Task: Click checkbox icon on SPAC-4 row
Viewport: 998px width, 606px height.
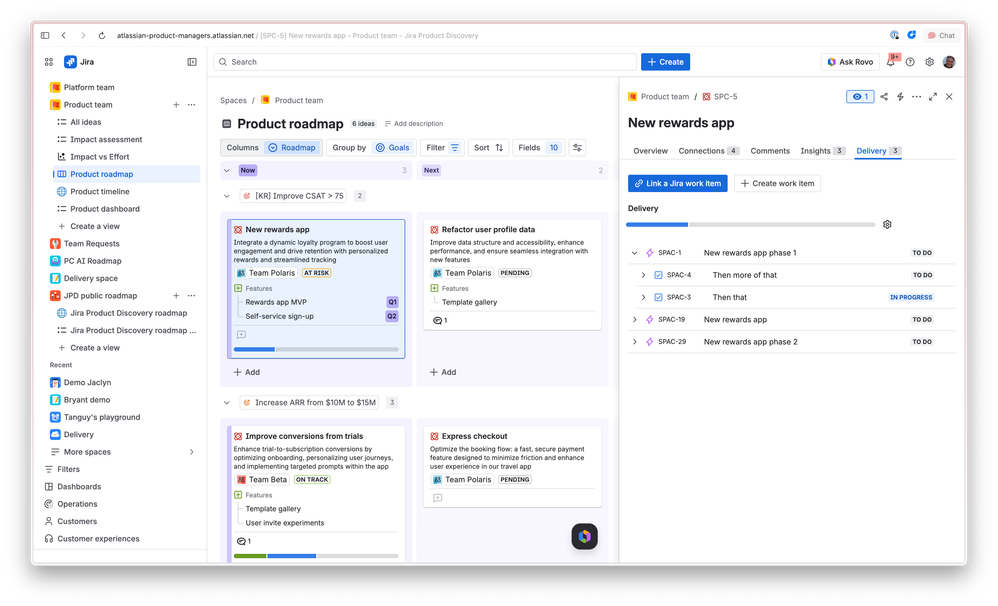Action: click(x=658, y=275)
